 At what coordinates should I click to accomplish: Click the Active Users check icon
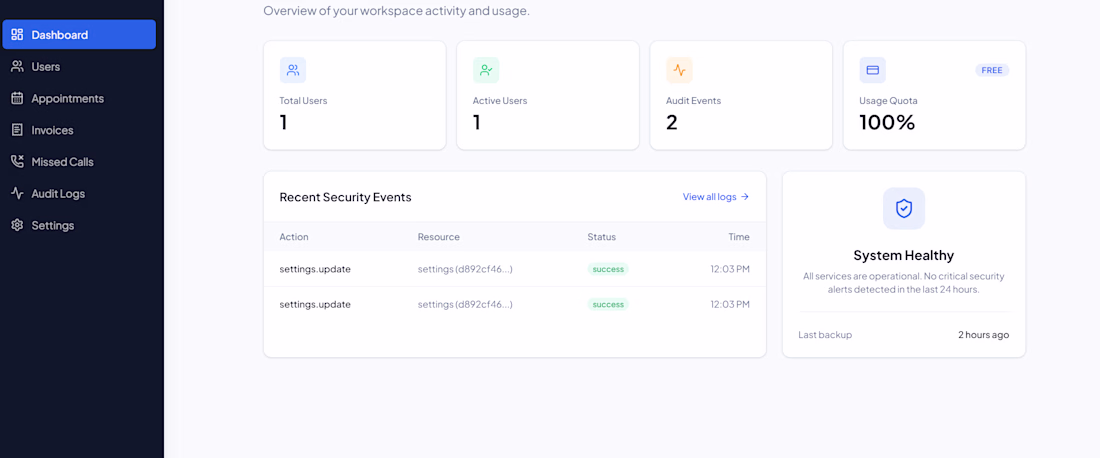485,70
